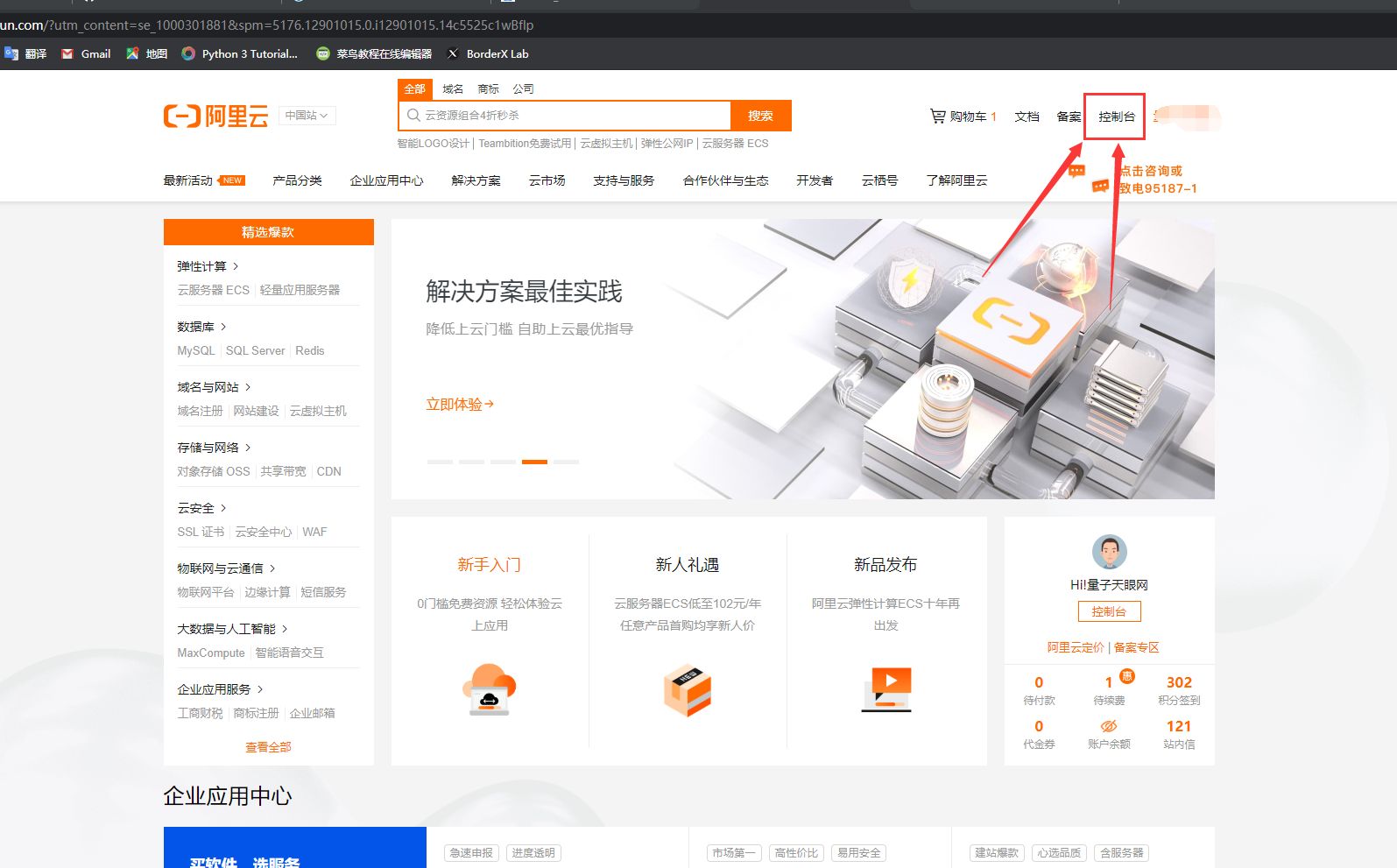Image resolution: width=1397 pixels, height=868 pixels.
Task: Click the shopping cart icon
Action: [x=937, y=116]
